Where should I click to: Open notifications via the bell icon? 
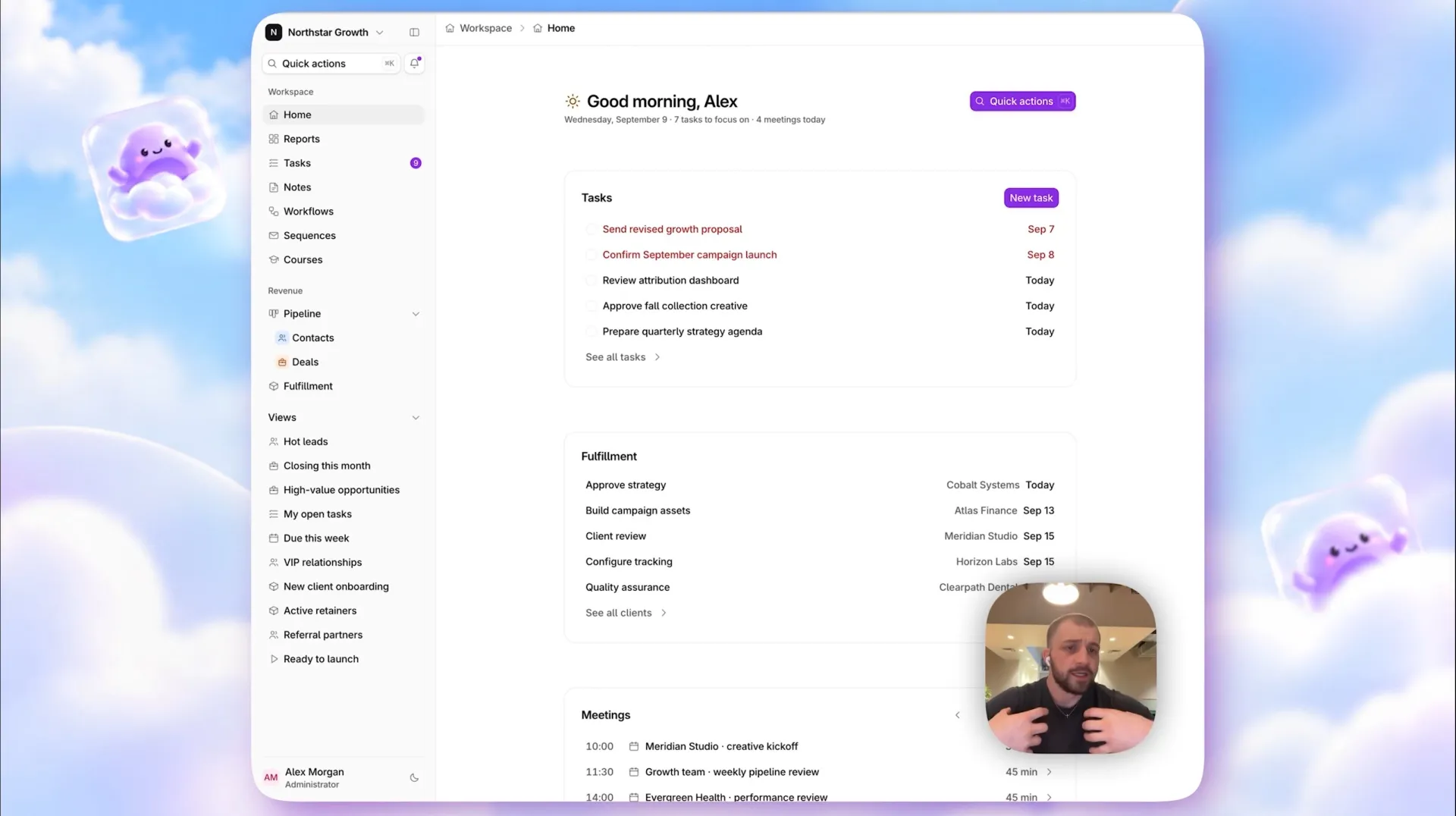[415, 63]
